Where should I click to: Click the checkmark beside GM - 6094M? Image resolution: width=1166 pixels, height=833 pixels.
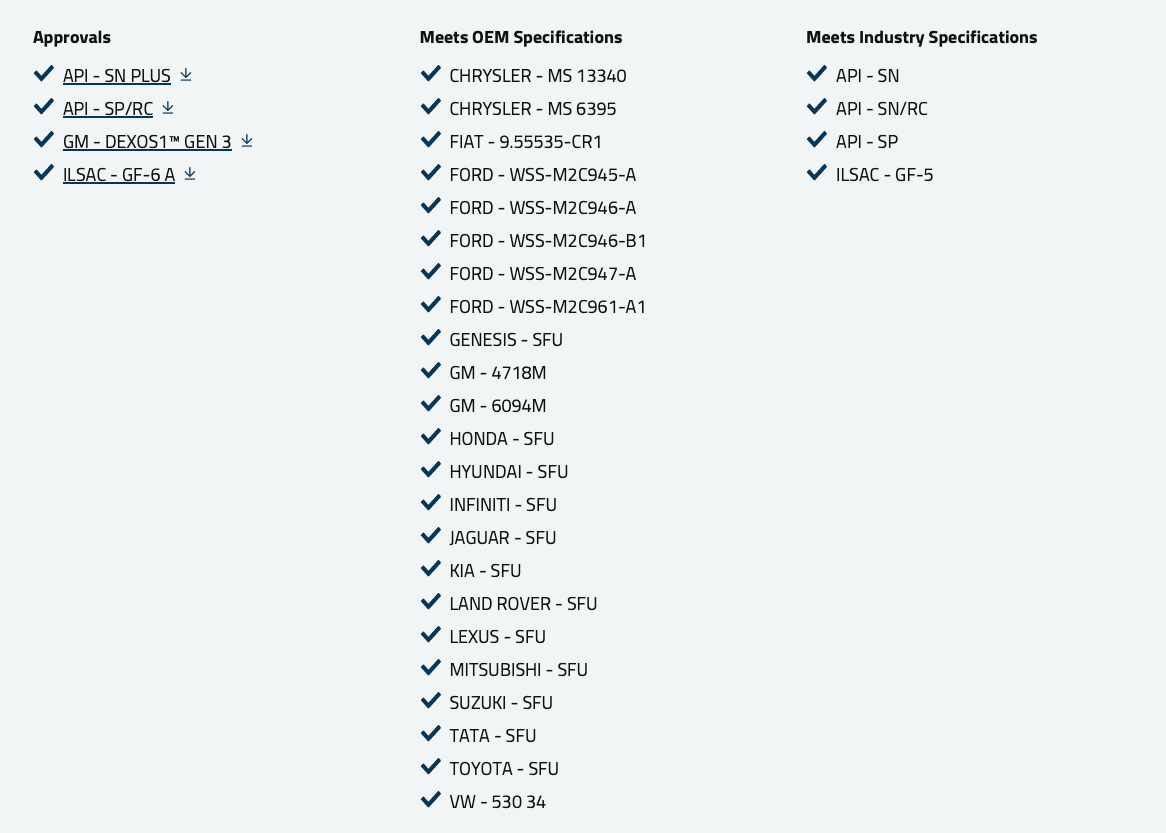(x=431, y=404)
